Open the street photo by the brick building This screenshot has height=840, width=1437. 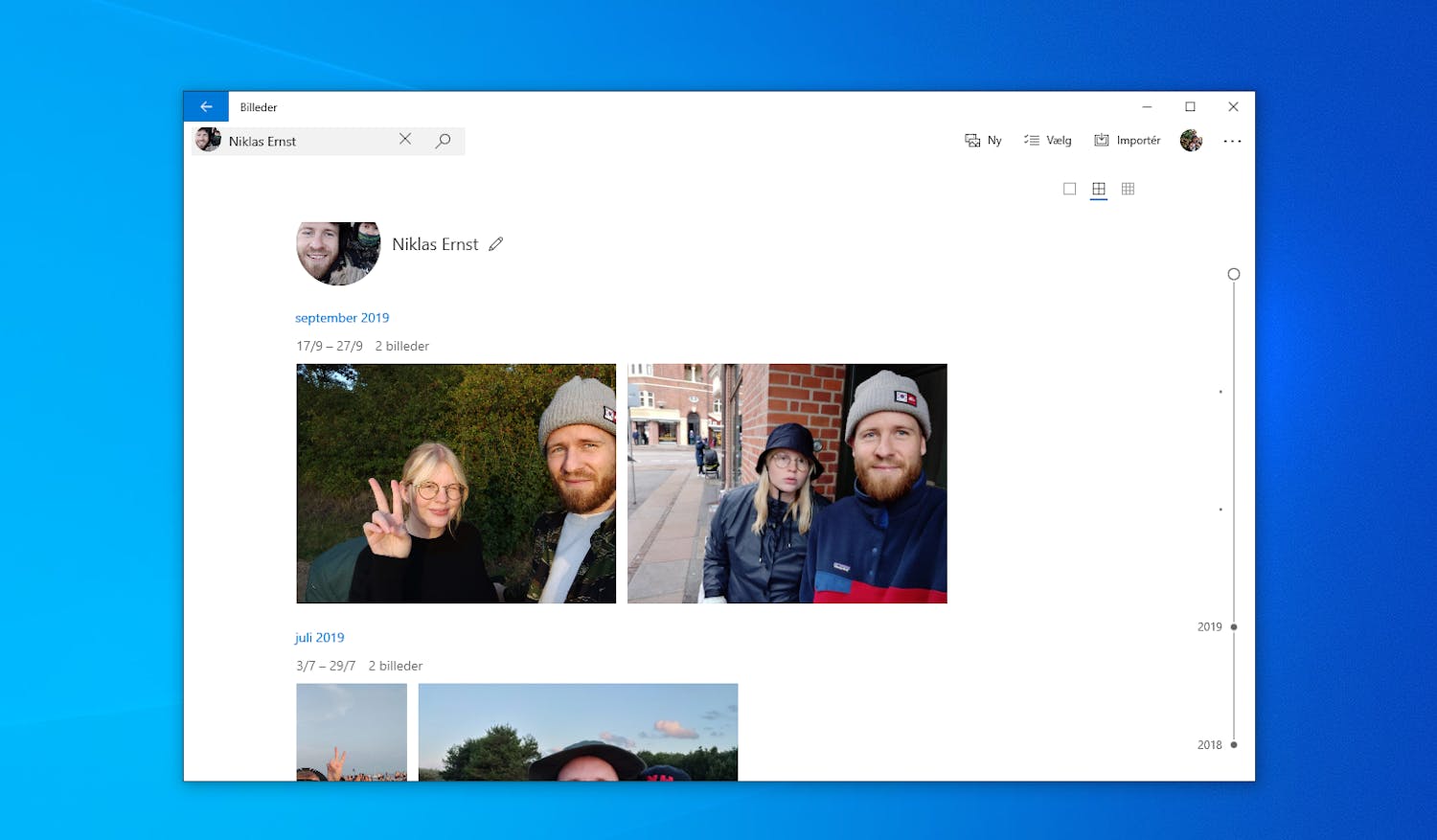pos(786,483)
